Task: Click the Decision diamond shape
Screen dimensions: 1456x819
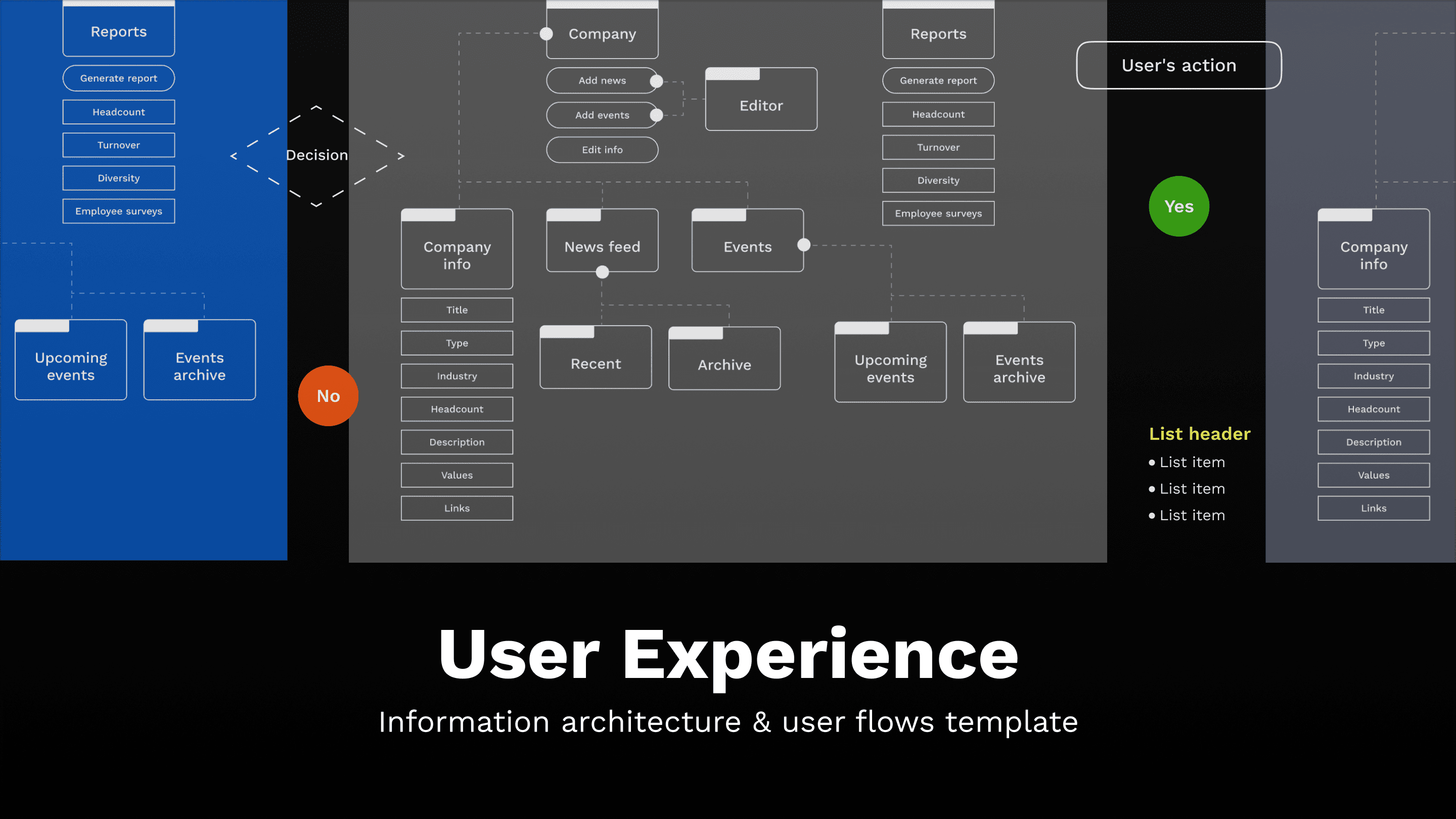Action: 316,155
